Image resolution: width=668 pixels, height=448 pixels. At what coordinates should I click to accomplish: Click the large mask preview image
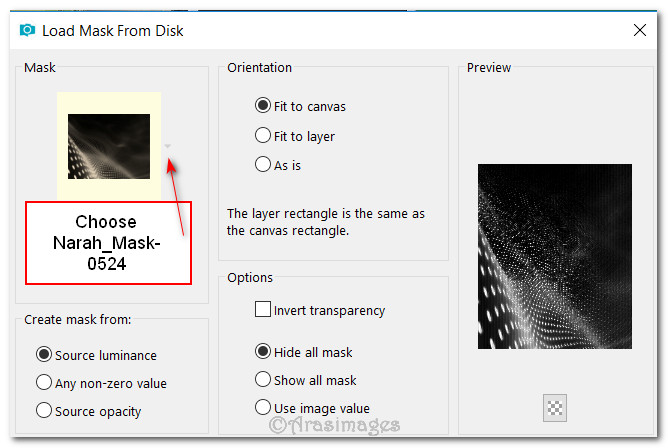[x=554, y=256]
